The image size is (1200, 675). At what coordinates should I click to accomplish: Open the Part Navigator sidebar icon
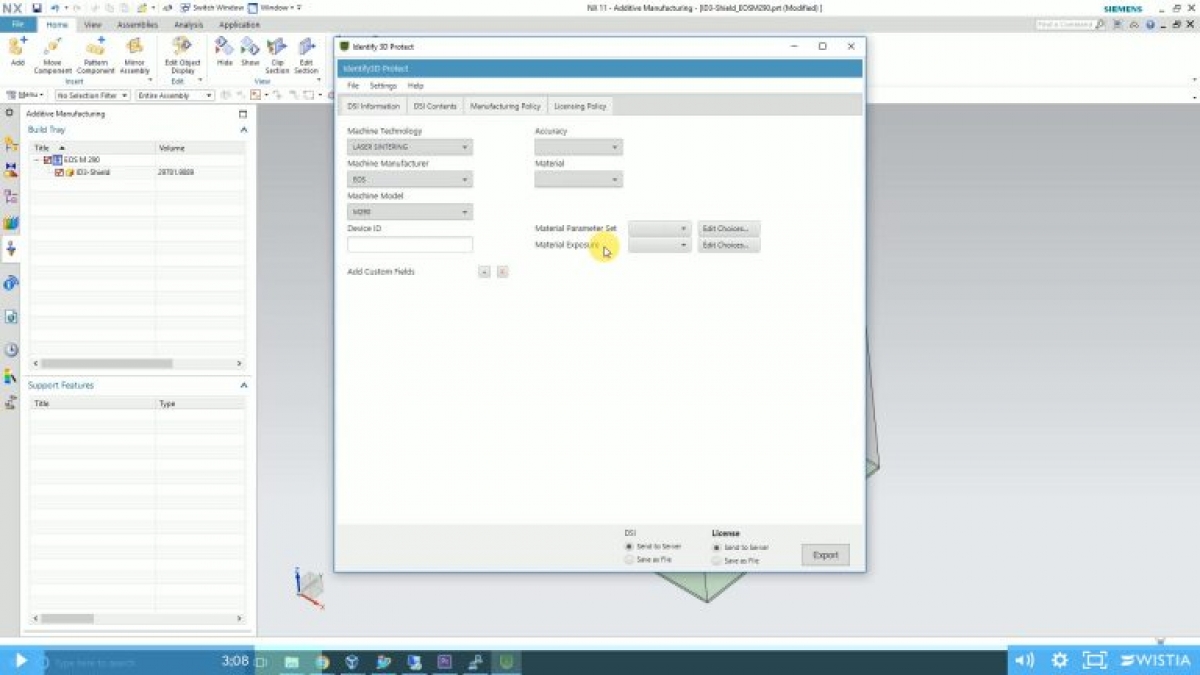pyautogui.click(x=11, y=197)
